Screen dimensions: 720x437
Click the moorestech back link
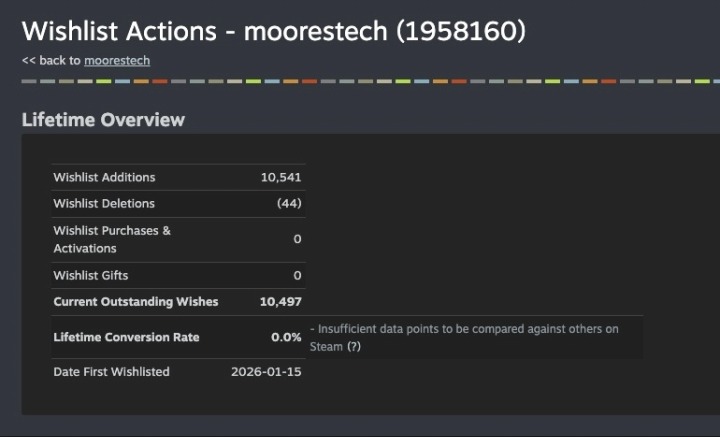117,61
